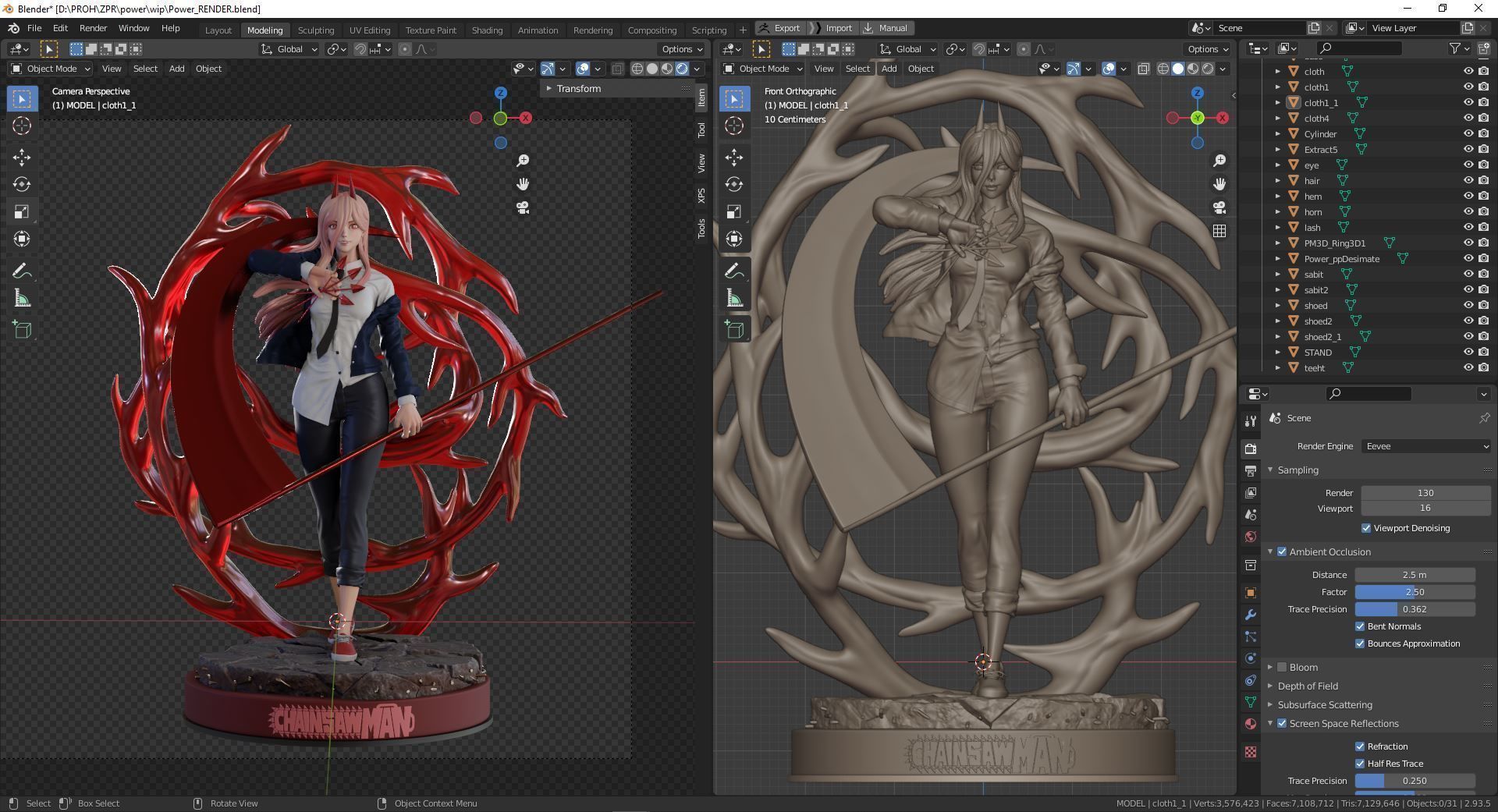Switch right viewport to wireframe shading
The image size is (1498, 812).
pyautogui.click(x=1163, y=69)
